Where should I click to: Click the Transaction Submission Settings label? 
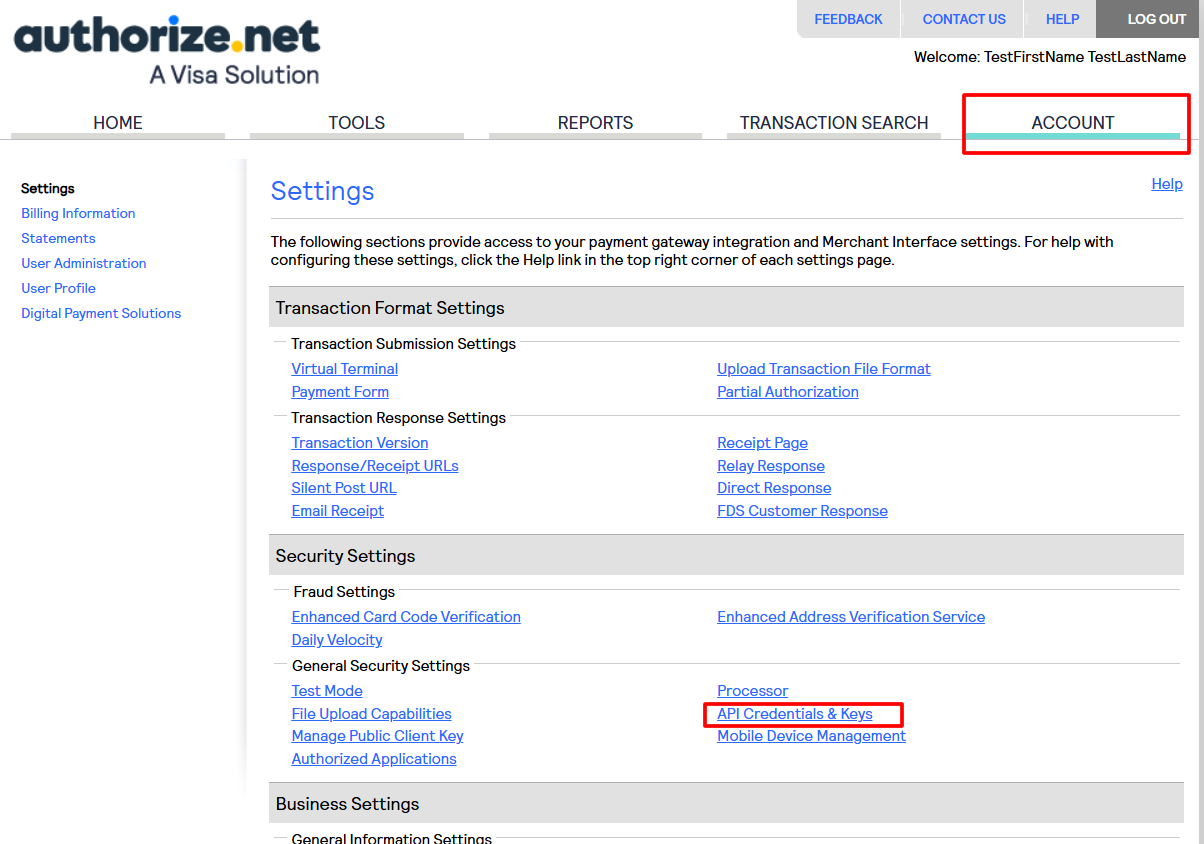tap(404, 344)
